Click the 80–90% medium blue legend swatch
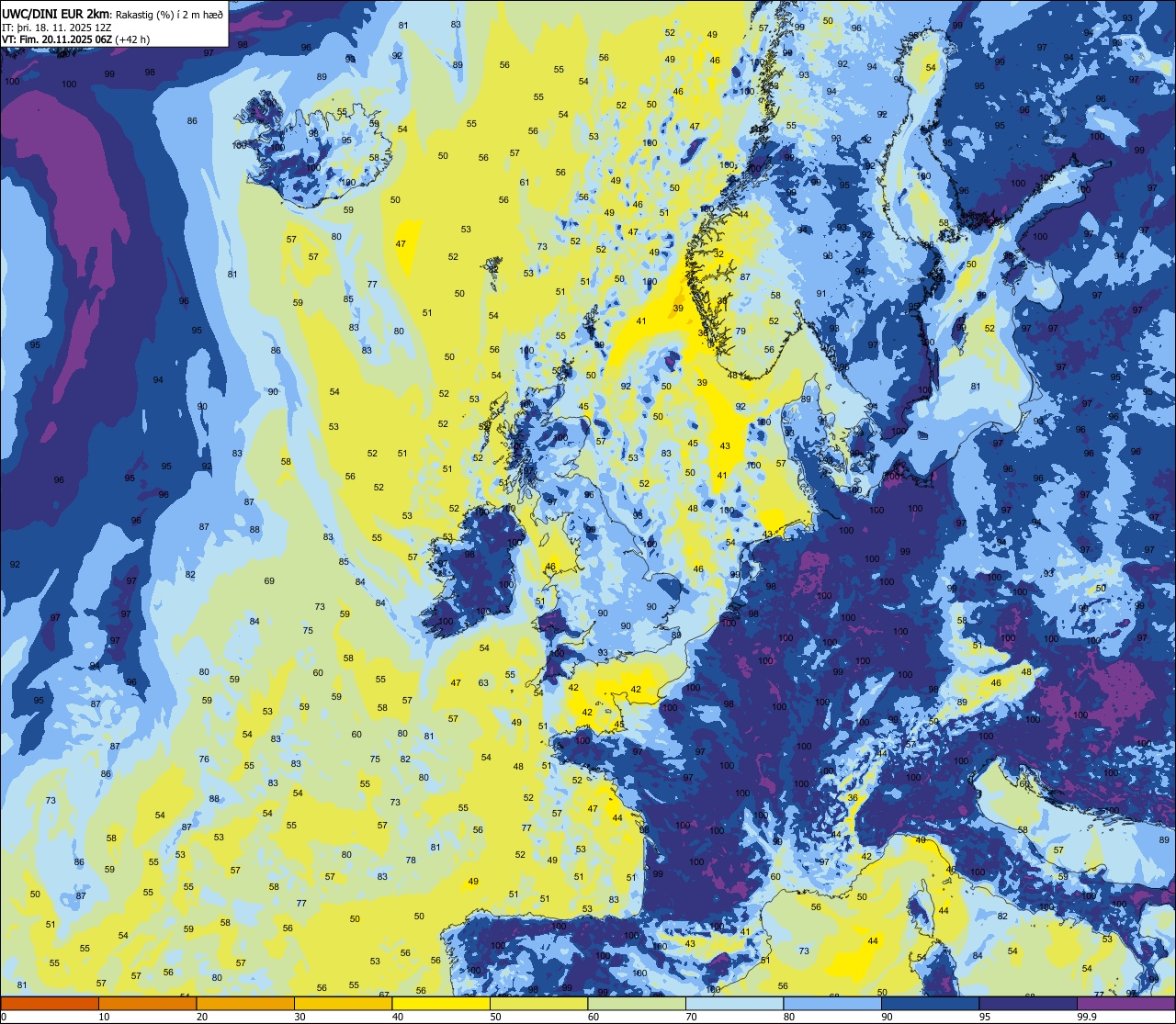Viewport: 1176px width, 1024px height. [x=832, y=1004]
